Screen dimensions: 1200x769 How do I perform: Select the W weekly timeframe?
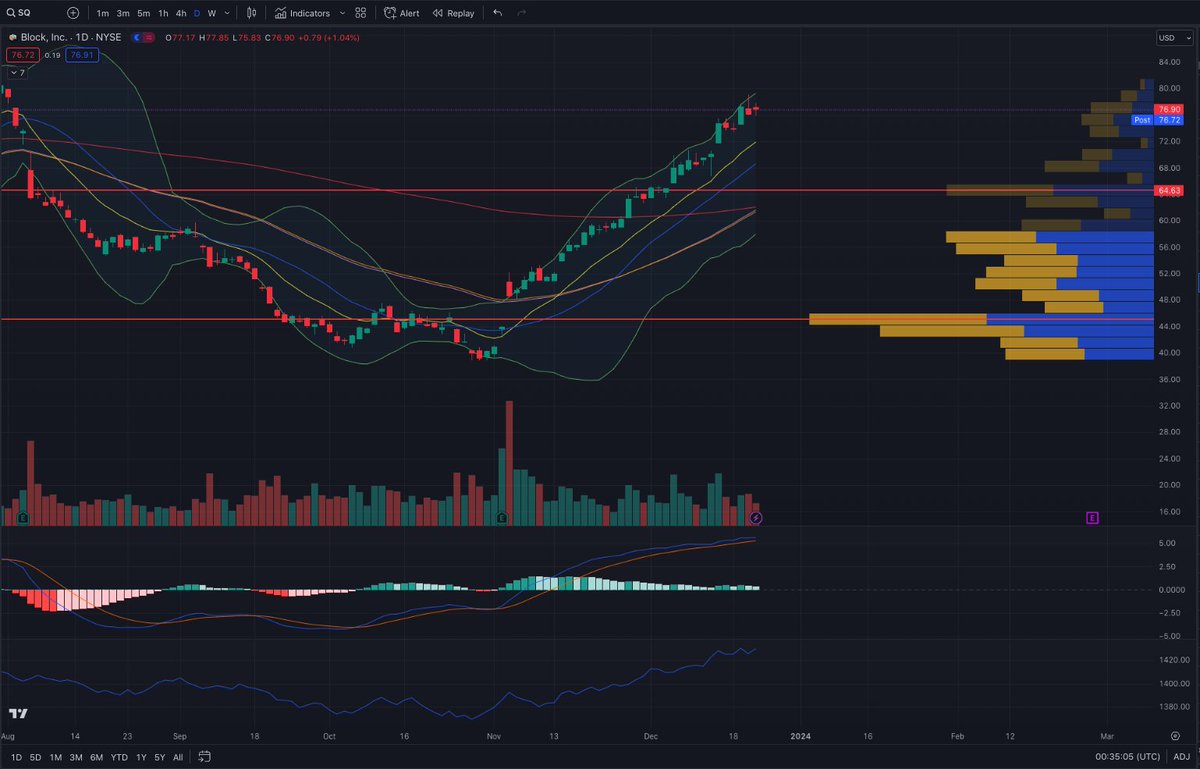pyautogui.click(x=211, y=14)
